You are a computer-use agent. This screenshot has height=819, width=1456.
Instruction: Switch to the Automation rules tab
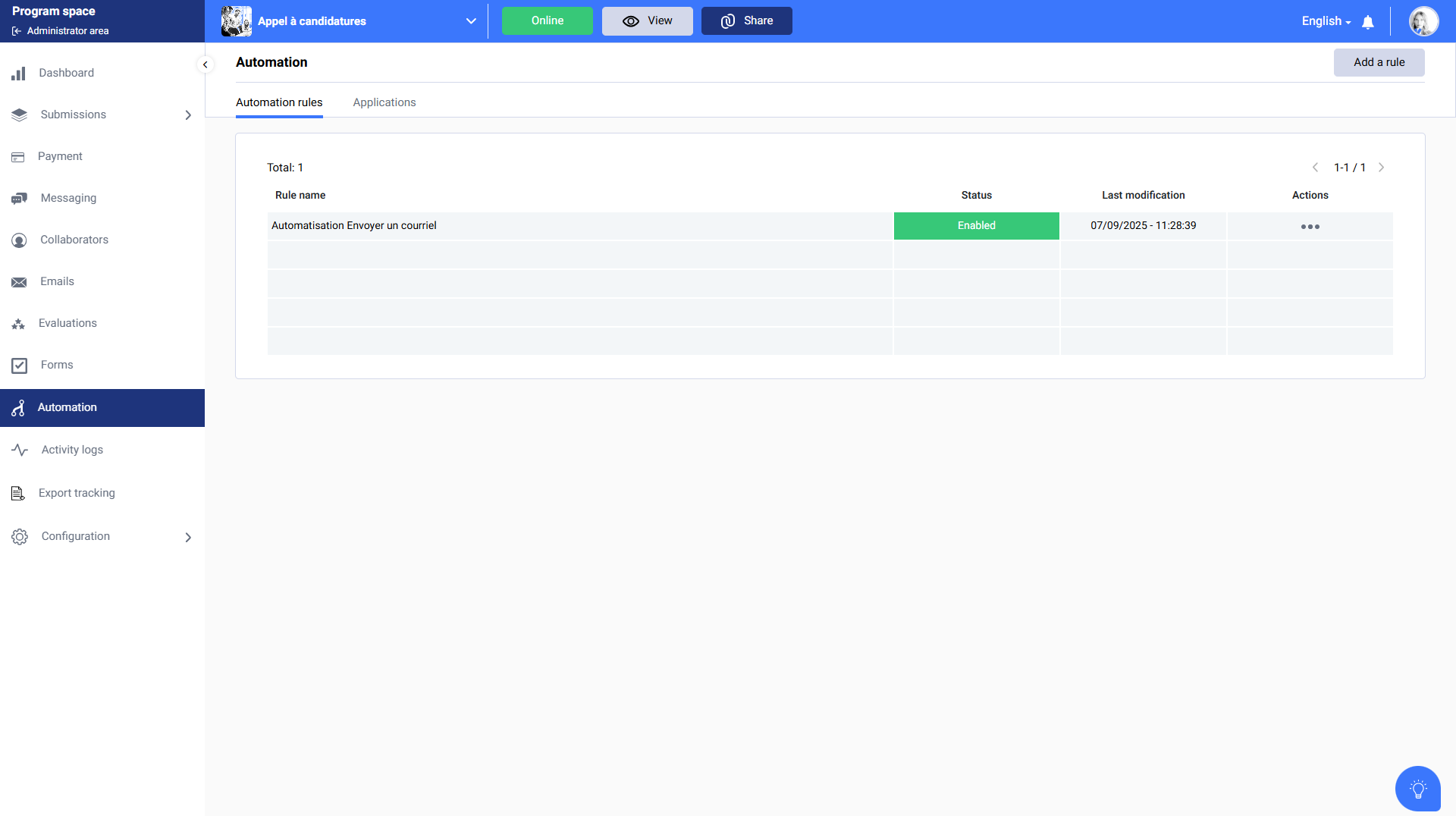tap(279, 102)
